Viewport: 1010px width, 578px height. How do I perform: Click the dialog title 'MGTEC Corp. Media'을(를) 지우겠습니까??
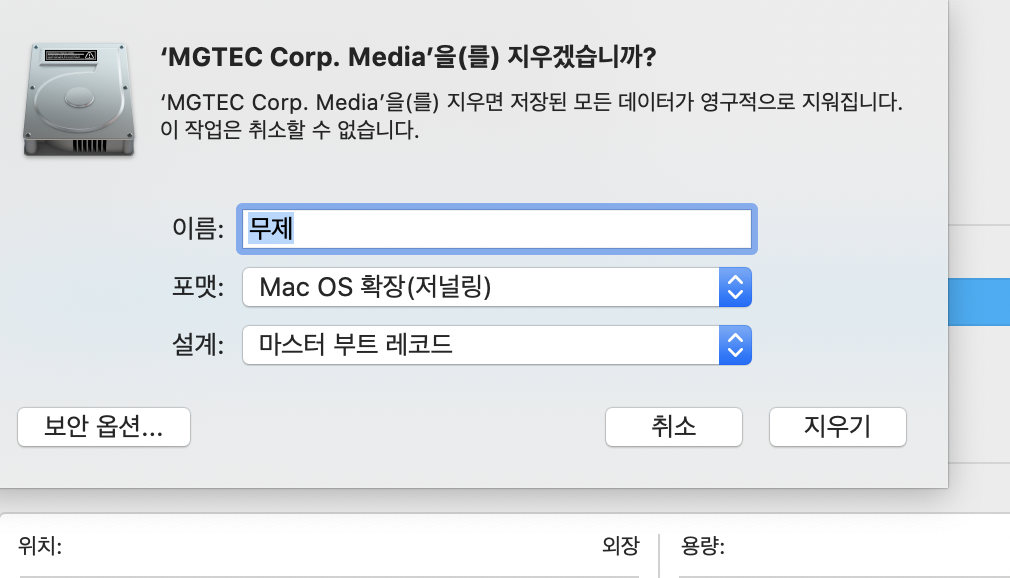(408, 57)
